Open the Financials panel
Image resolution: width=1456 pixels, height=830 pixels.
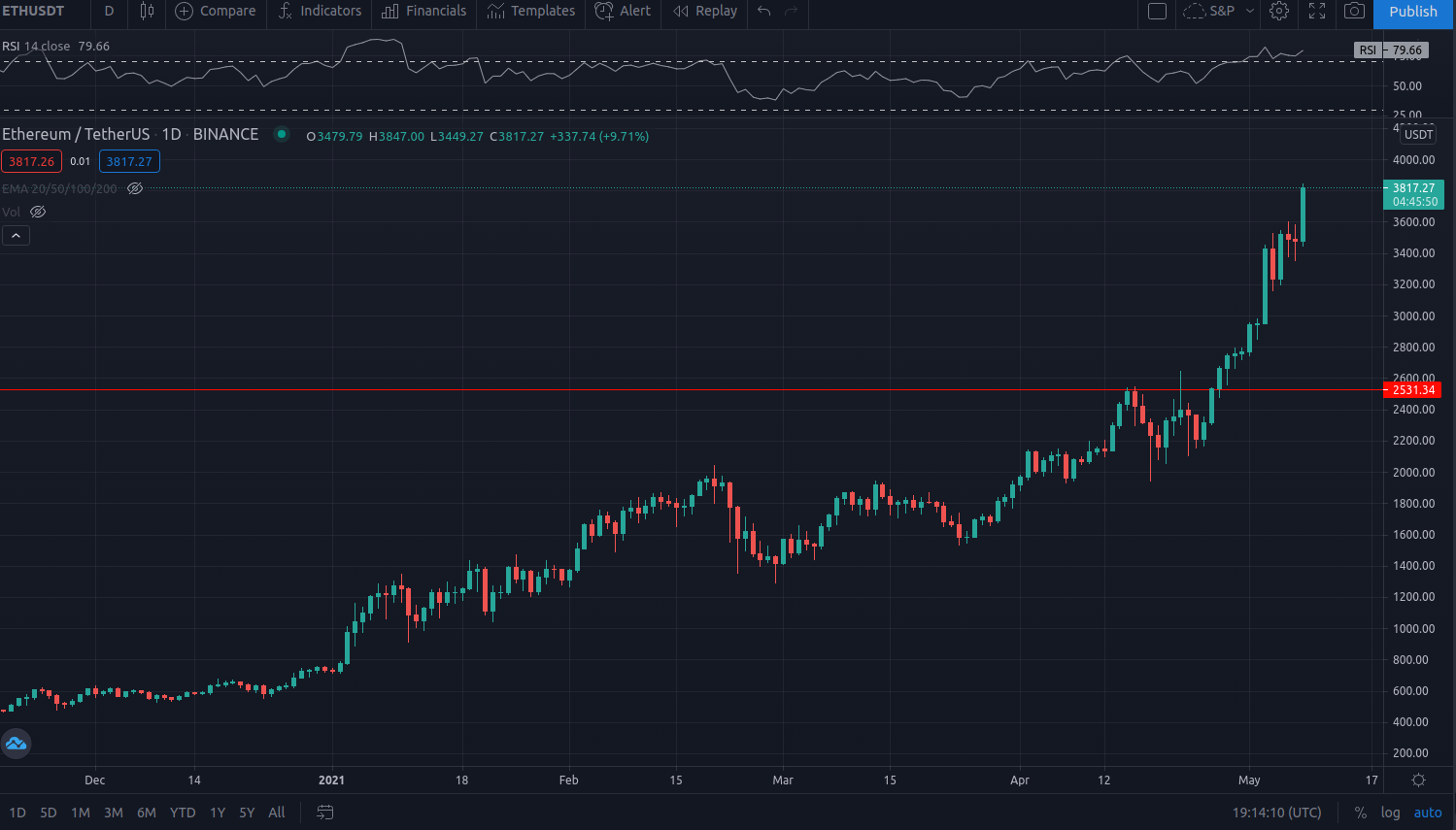coord(424,12)
